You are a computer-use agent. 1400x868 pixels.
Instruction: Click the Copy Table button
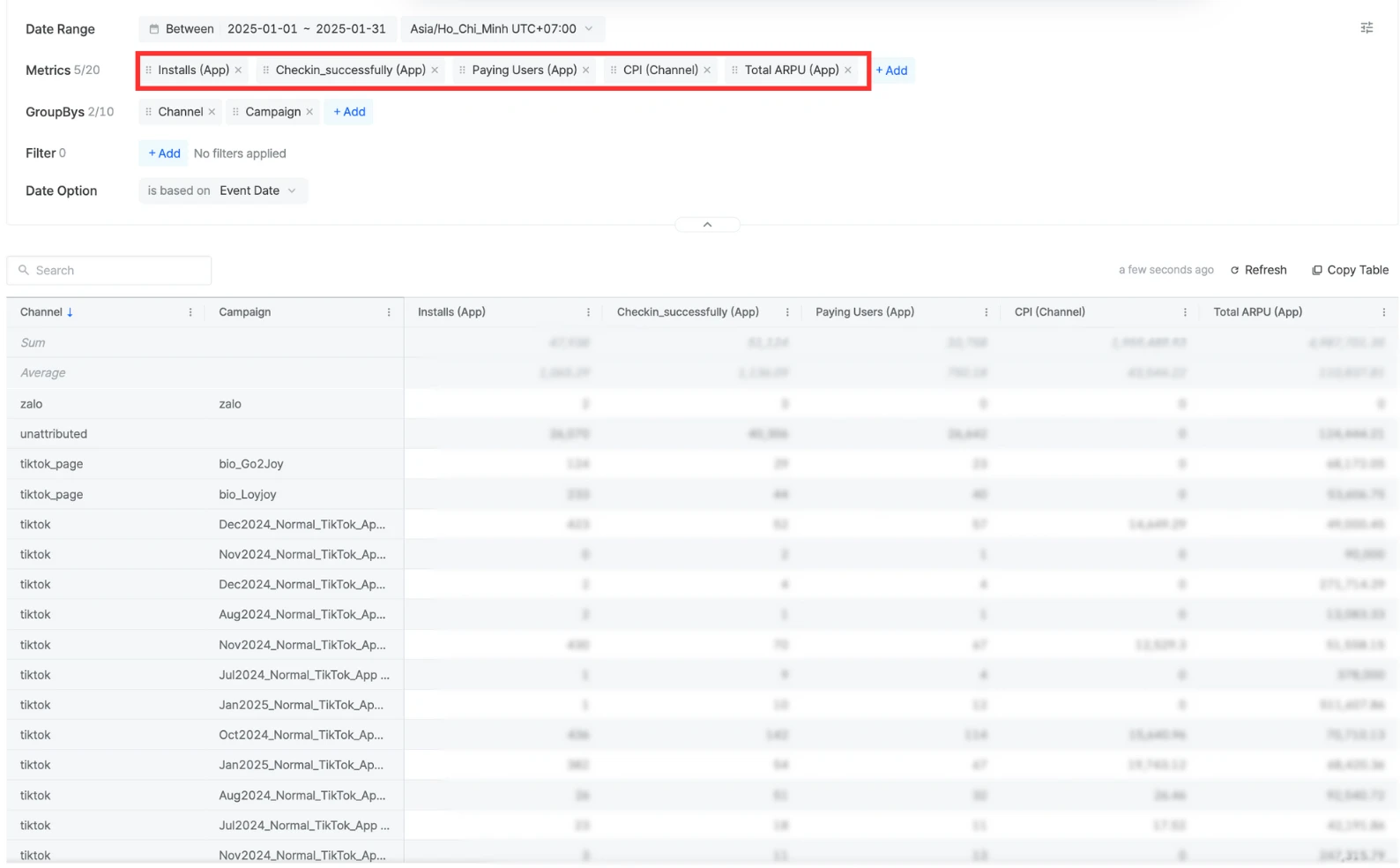[1350, 270]
